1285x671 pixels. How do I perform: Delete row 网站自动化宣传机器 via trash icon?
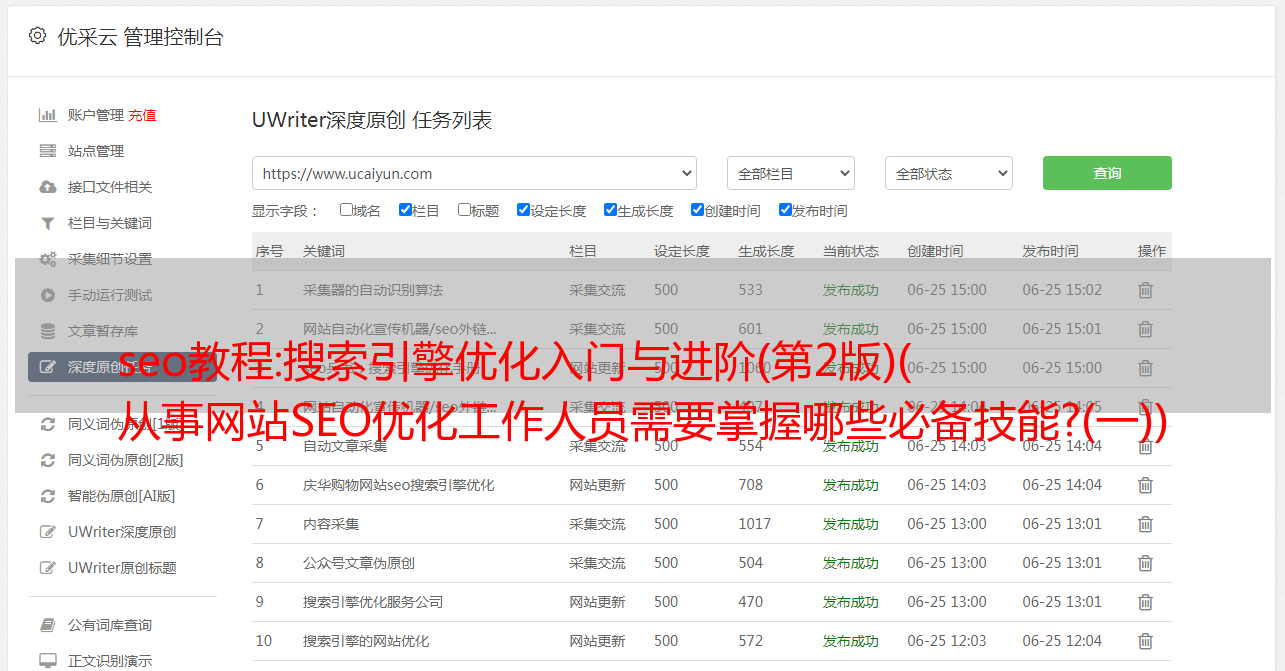pos(1146,329)
